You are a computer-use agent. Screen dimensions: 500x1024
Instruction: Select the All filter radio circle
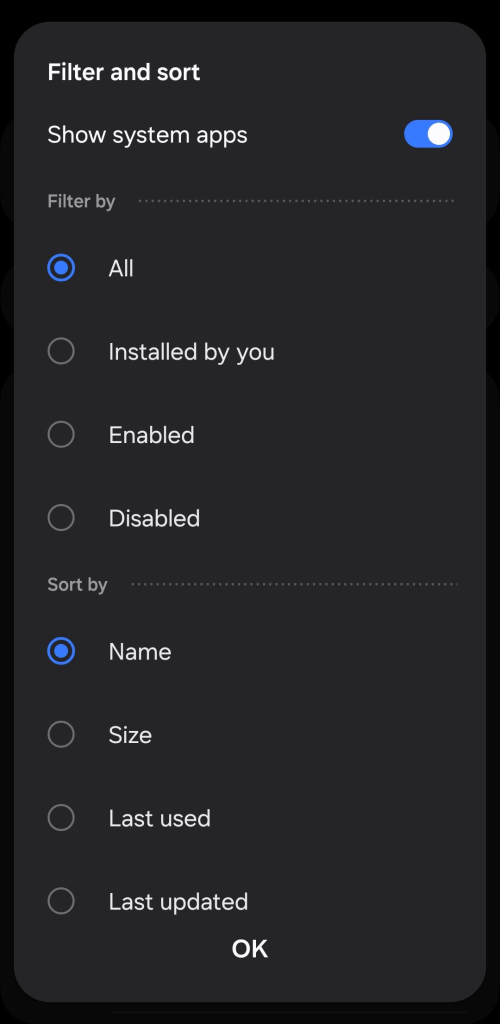pyautogui.click(x=61, y=268)
